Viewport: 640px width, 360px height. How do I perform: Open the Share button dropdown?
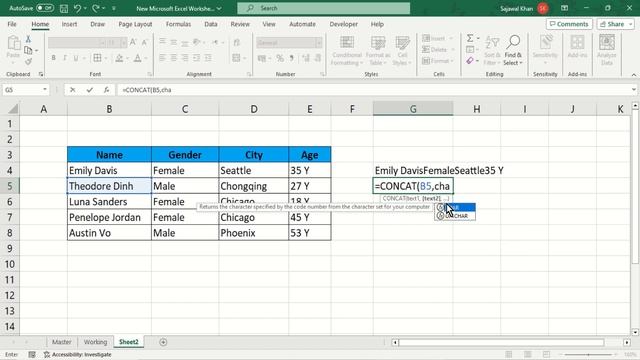click(x=631, y=24)
